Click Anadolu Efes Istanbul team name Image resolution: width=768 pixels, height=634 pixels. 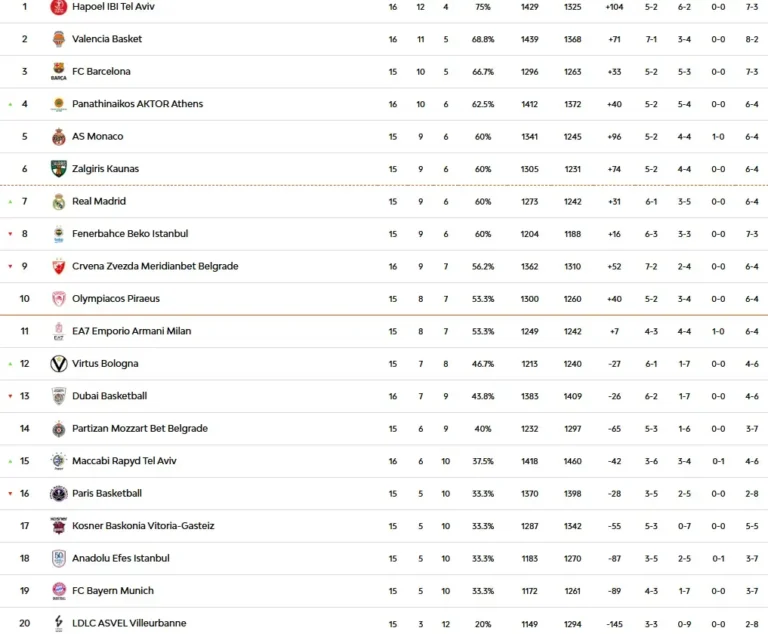point(121,558)
